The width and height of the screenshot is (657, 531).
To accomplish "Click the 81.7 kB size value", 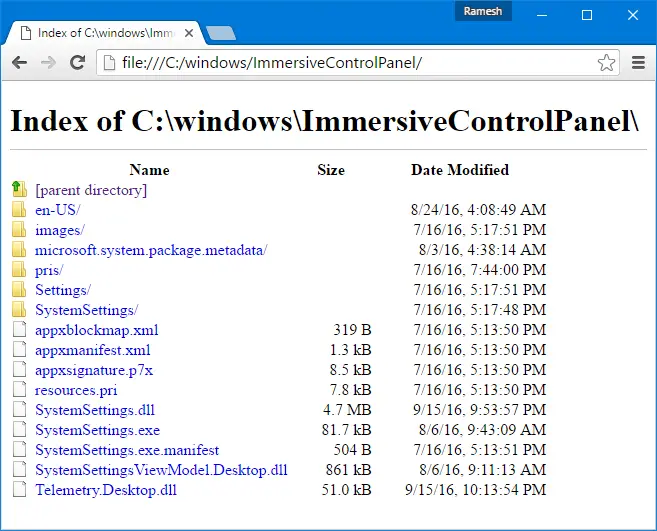I will pyautogui.click(x=347, y=430).
